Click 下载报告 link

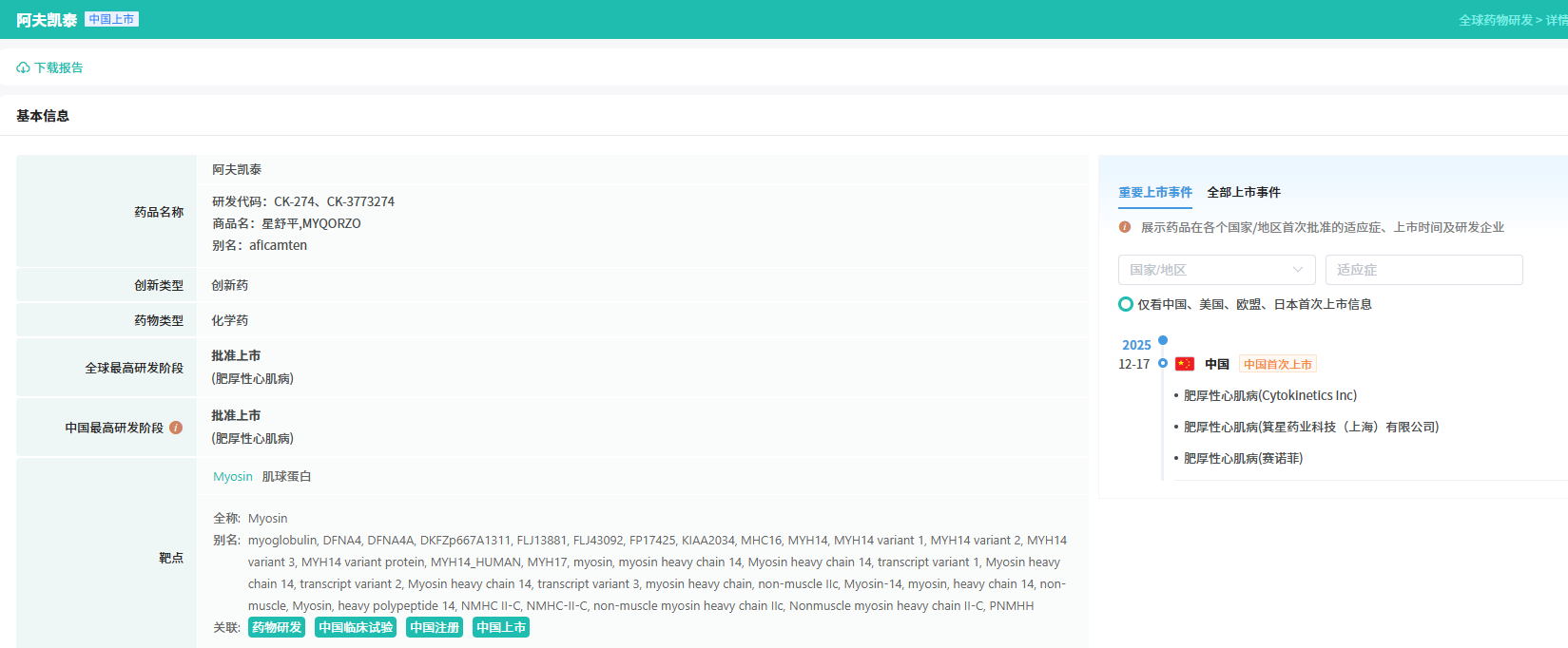[x=59, y=67]
